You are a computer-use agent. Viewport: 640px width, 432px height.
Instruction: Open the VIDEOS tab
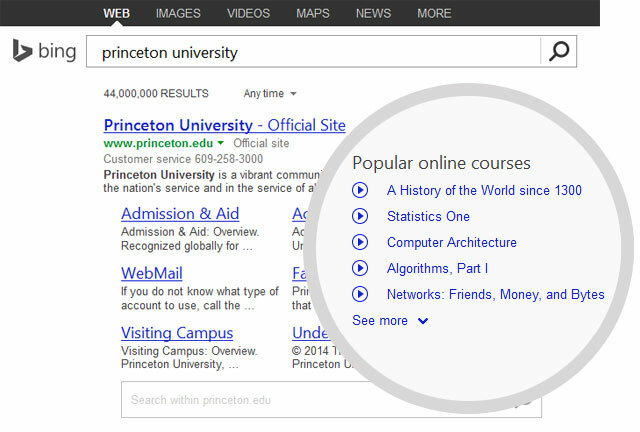pos(248,13)
